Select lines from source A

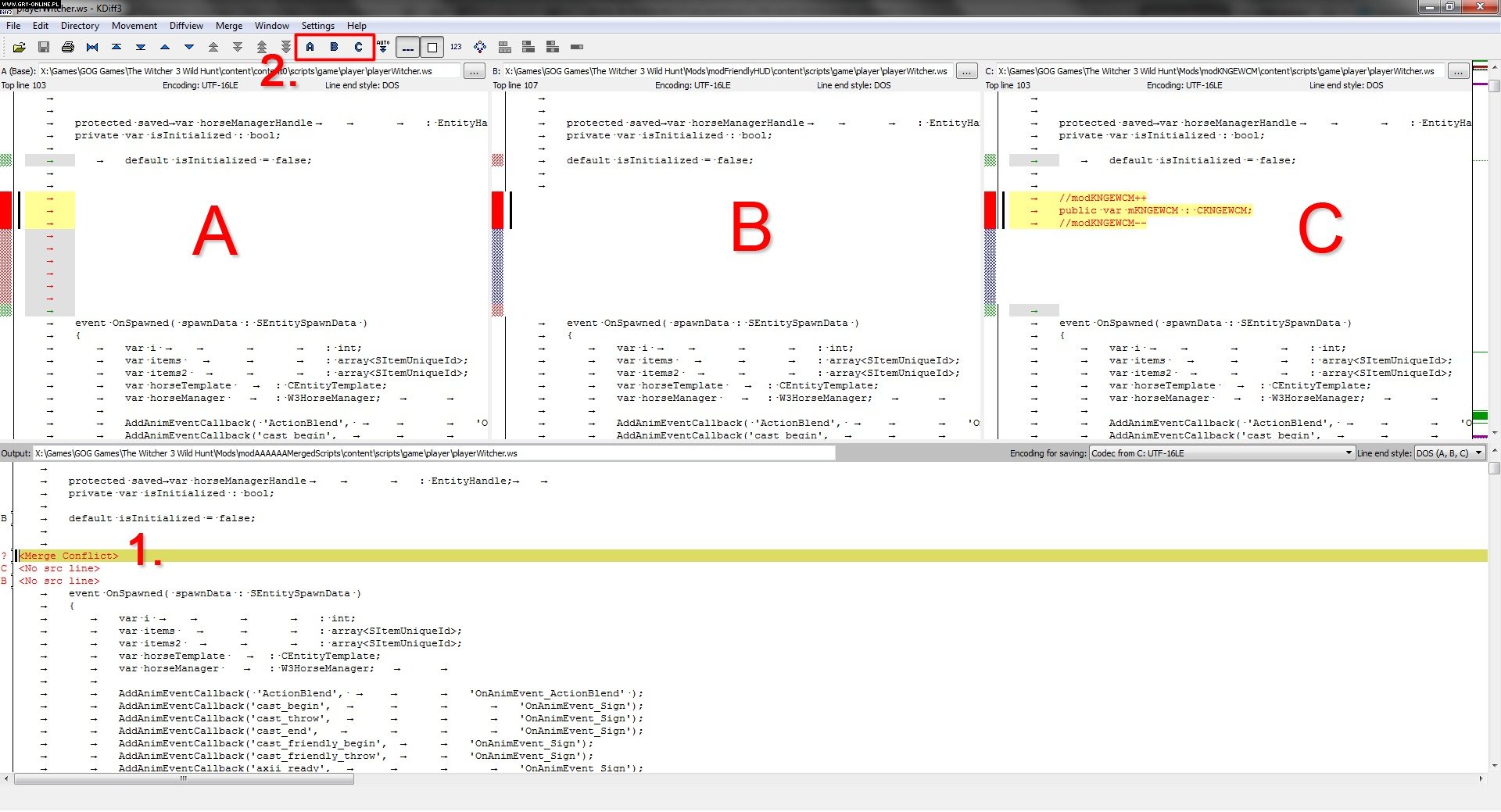tap(310, 47)
